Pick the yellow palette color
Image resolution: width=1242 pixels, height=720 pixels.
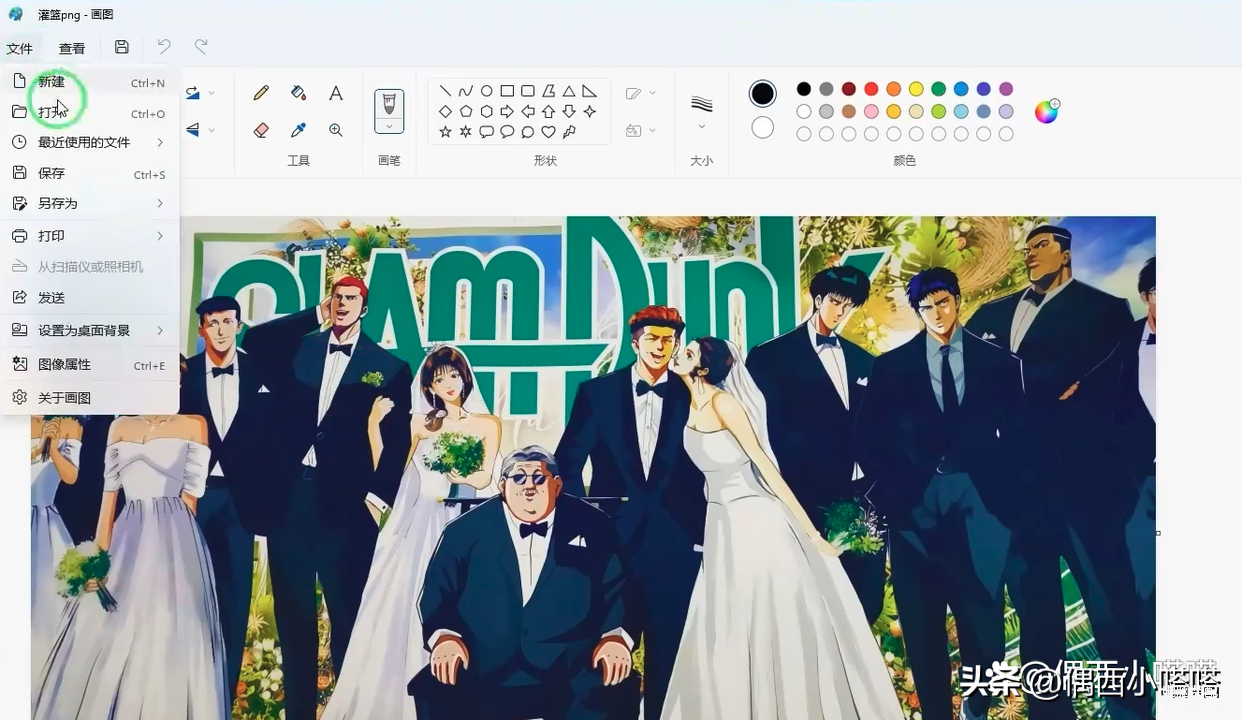point(916,89)
